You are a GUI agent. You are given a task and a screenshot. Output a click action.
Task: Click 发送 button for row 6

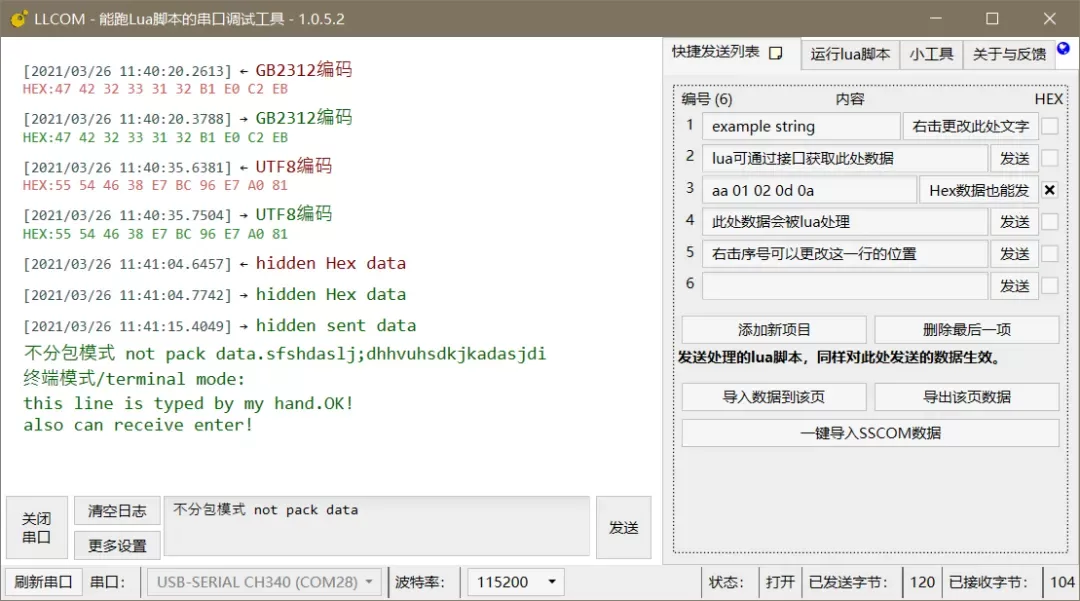(1015, 285)
